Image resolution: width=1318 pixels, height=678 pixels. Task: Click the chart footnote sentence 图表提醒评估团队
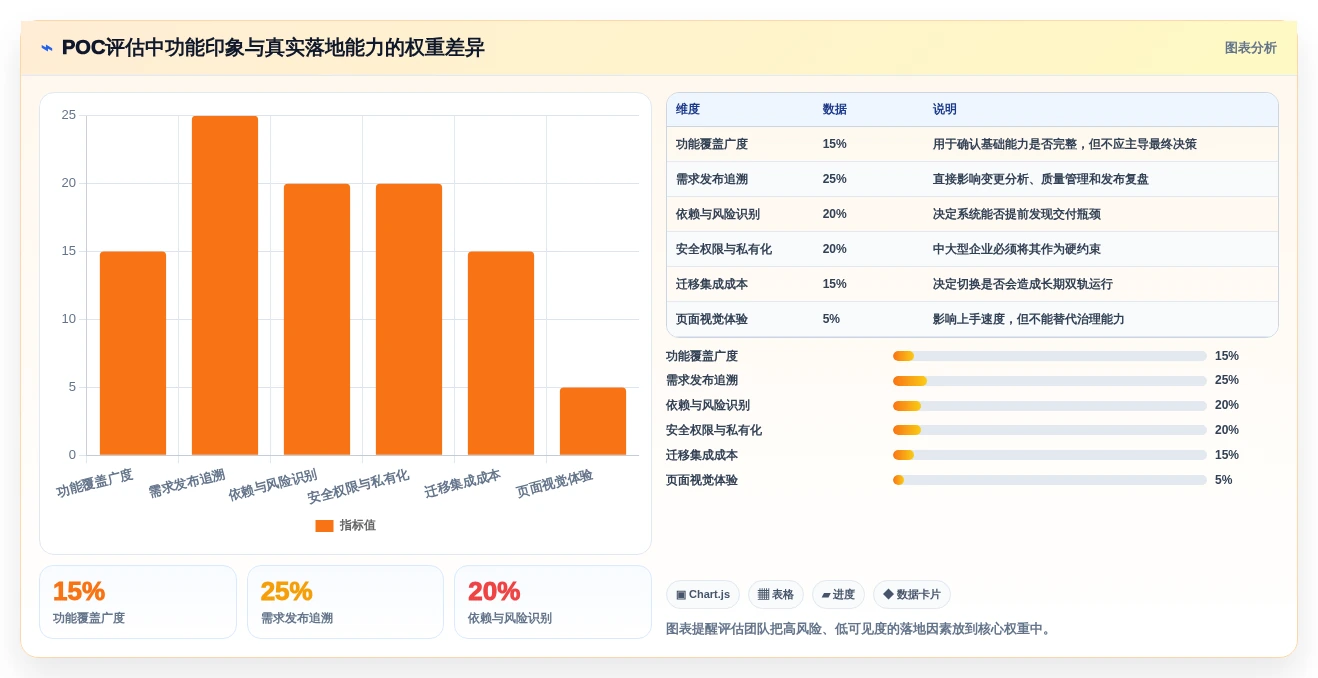(x=861, y=629)
